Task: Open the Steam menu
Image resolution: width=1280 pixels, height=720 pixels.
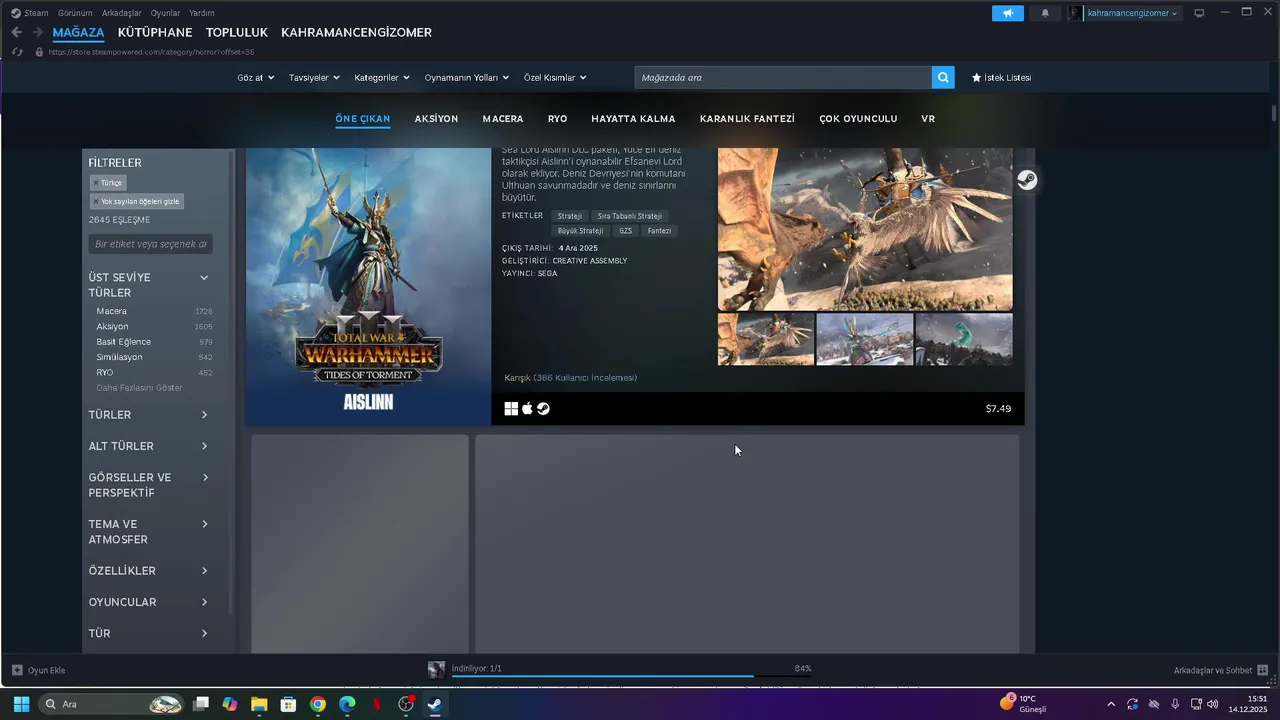Action: [x=36, y=13]
